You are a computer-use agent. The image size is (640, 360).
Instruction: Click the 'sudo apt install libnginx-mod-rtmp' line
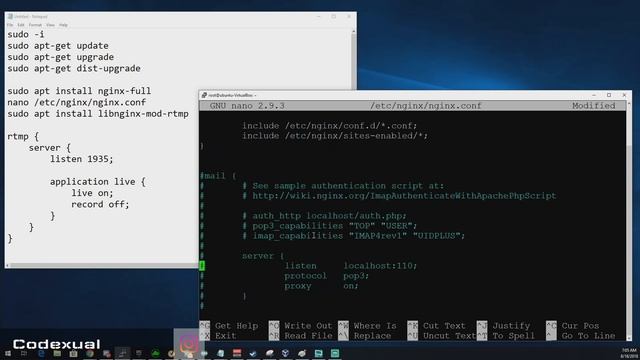(x=98, y=113)
